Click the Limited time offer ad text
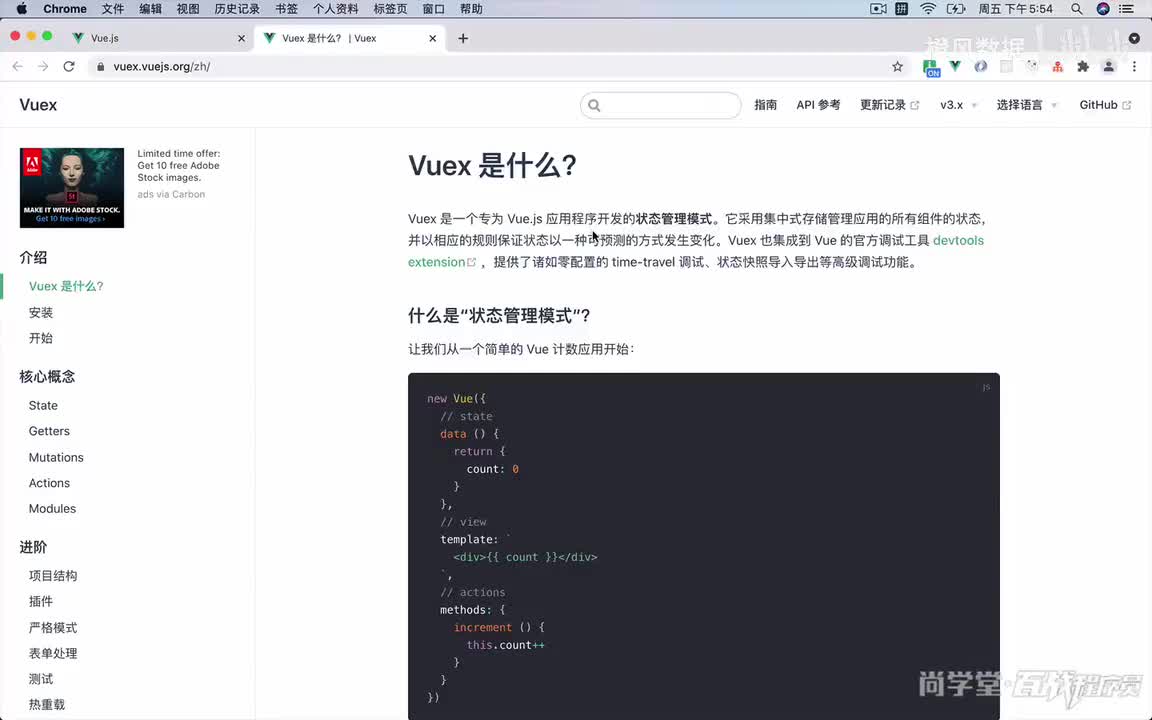This screenshot has height=720, width=1152. point(179,165)
